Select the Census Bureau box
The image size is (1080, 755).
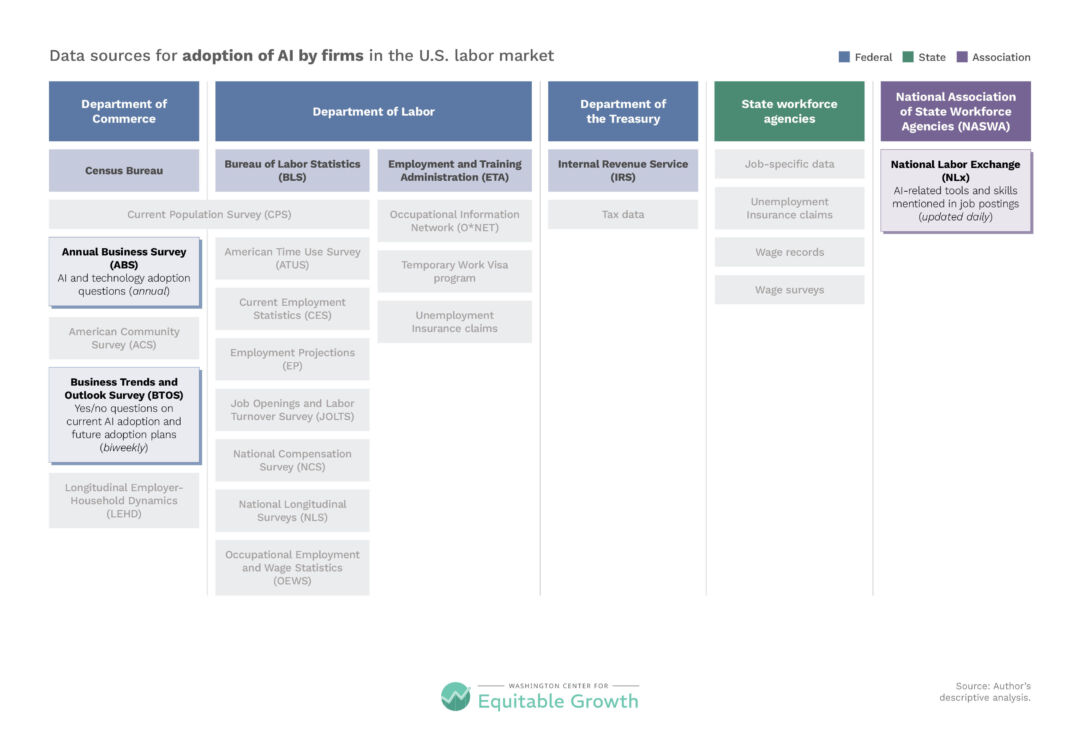(124, 170)
